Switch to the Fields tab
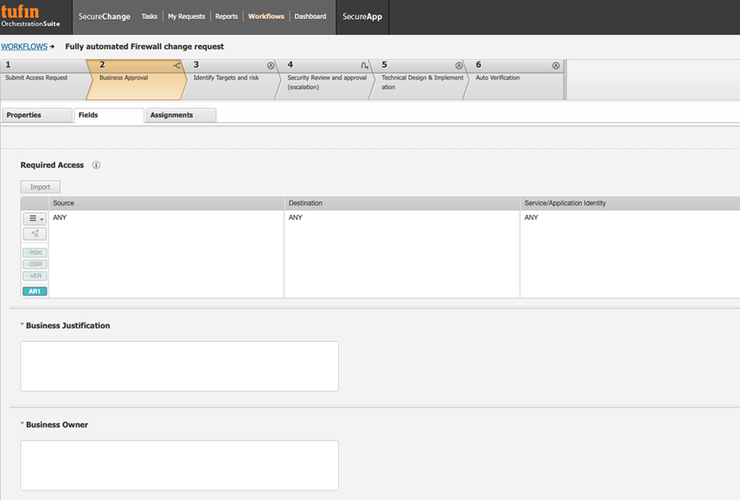Screen dimensions: 740x500 tap(109, 115)
